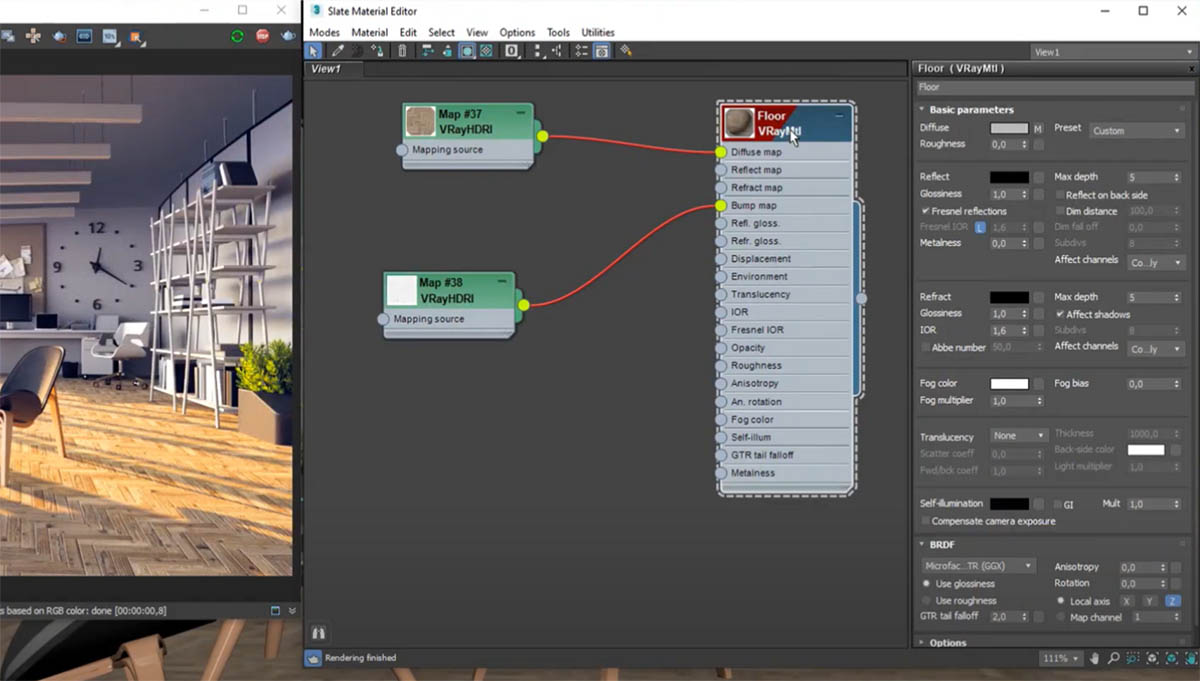Viewport: 1200px width, 681px height.
Task: Select the arrow Select tool in the editor toolbar
Action: click(x=313, y=50)
